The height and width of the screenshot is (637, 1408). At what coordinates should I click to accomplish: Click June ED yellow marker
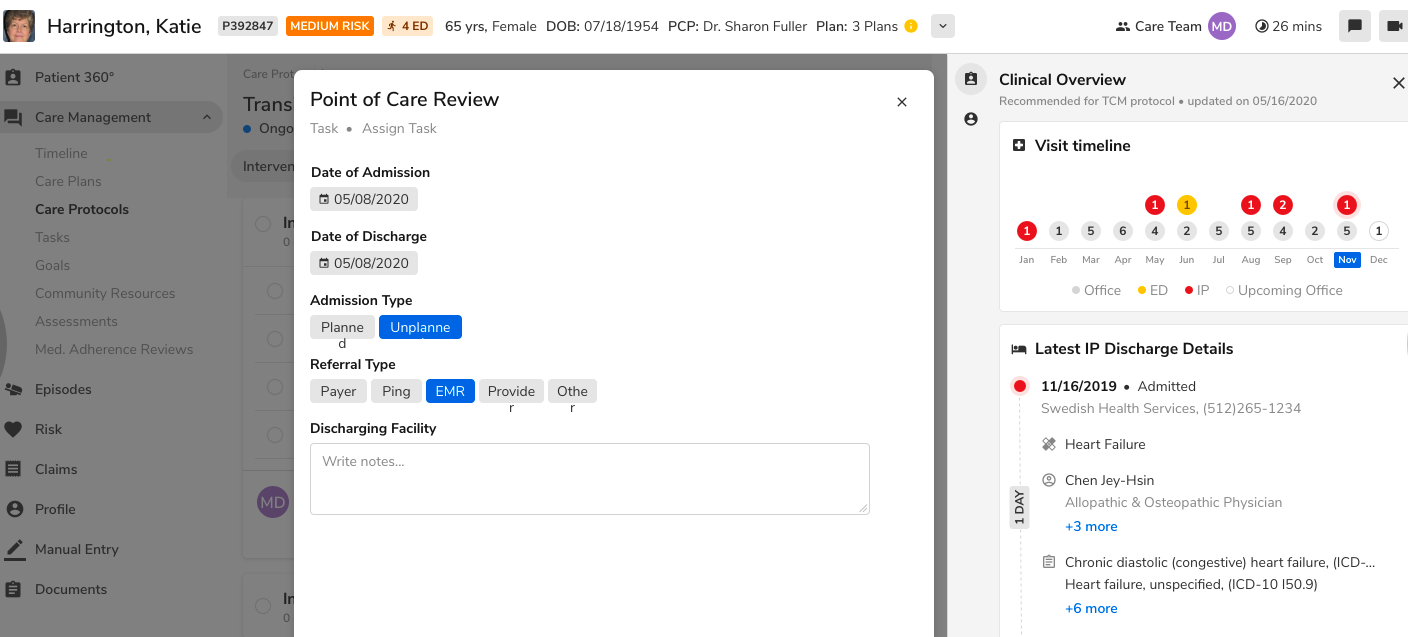point(1187,205)
